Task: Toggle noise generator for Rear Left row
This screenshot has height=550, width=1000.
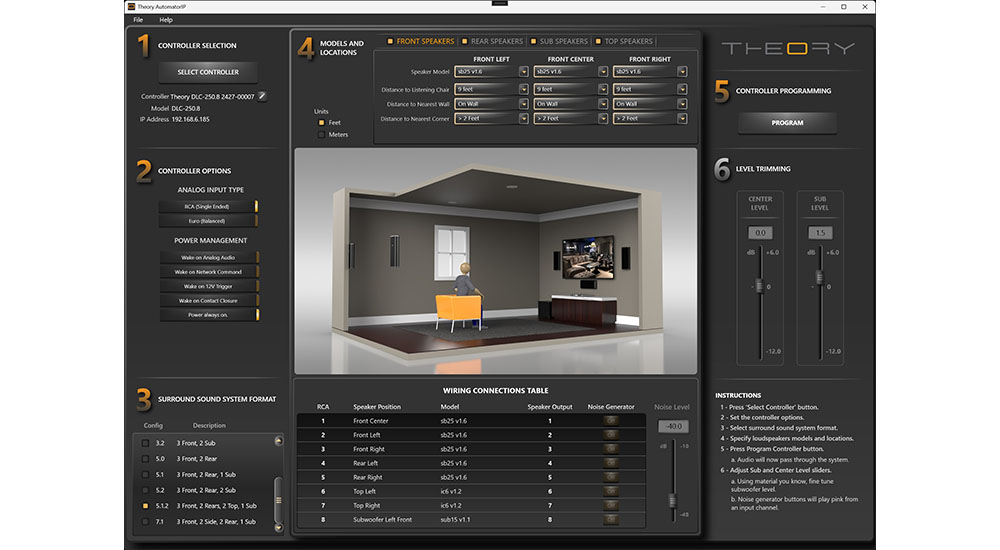Action: point(610,463)
